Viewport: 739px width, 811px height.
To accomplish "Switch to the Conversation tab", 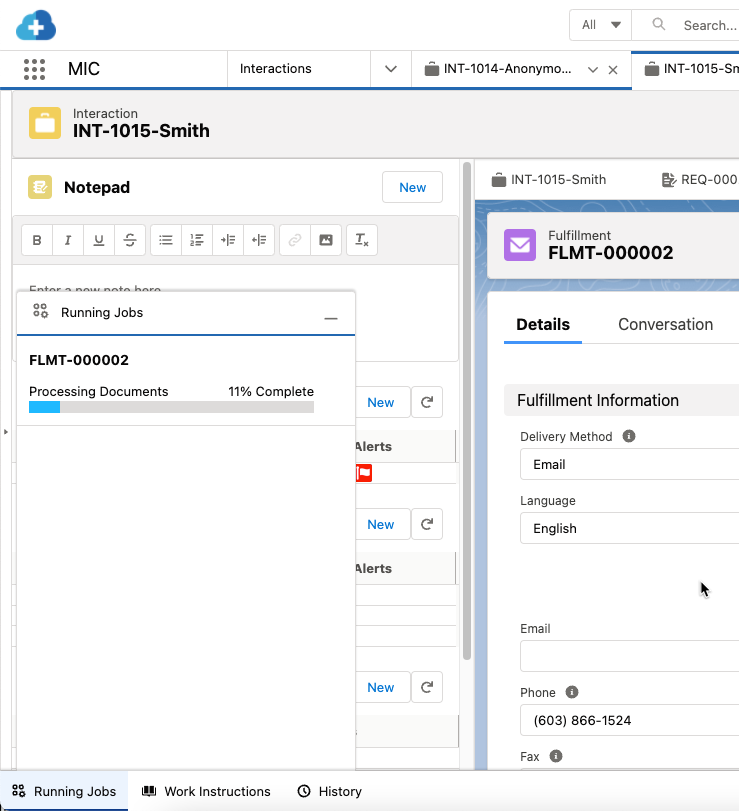I will (665, 324).
